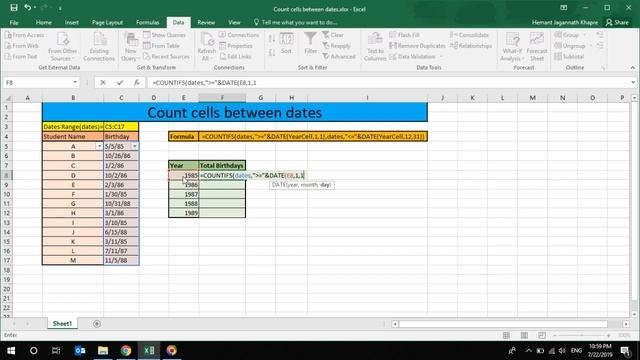The height and width of the screenshot is (360, 640).
Task: Open the New Query dropdown
Action: coord(131,47)
